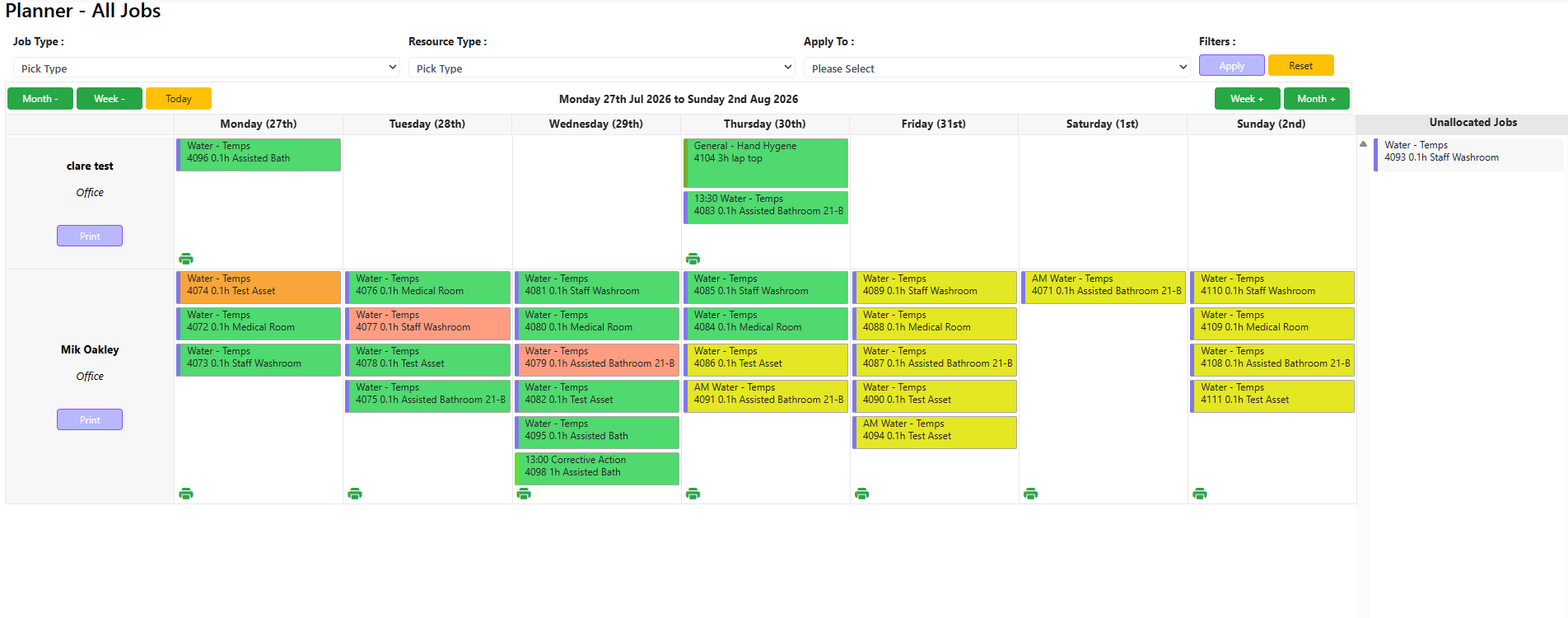
Task: Open job 4082 Test Asset
Action: 596,396
